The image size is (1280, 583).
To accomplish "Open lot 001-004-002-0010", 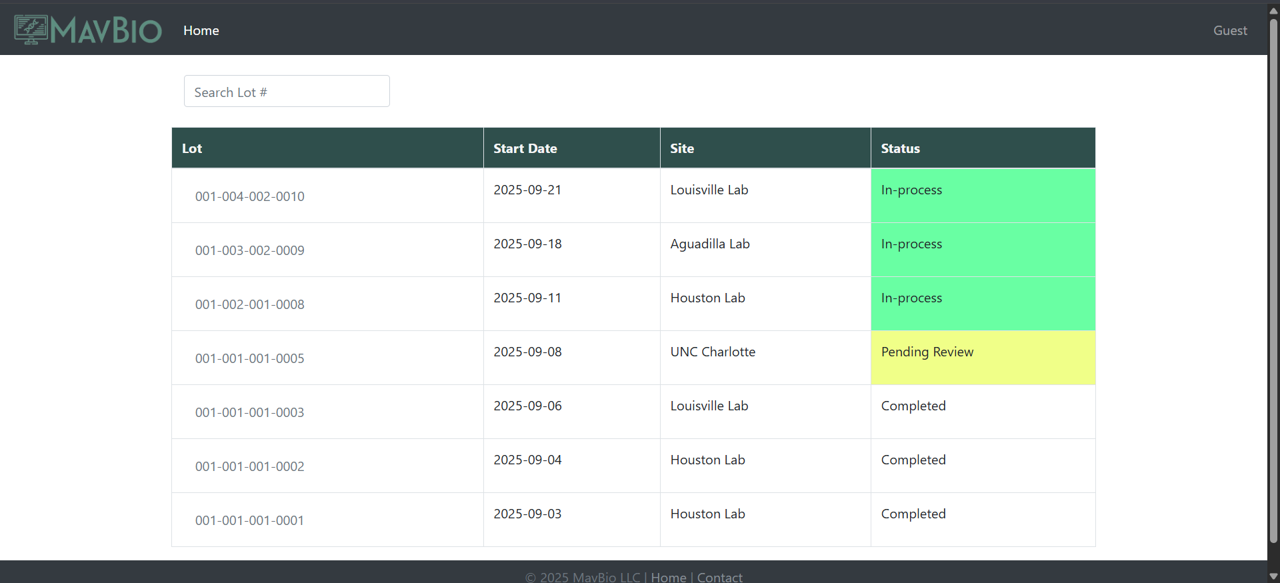I will coord(249,196).
